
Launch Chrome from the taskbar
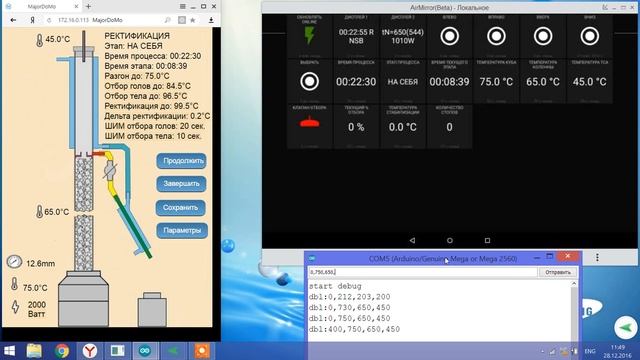pos(62,351)
